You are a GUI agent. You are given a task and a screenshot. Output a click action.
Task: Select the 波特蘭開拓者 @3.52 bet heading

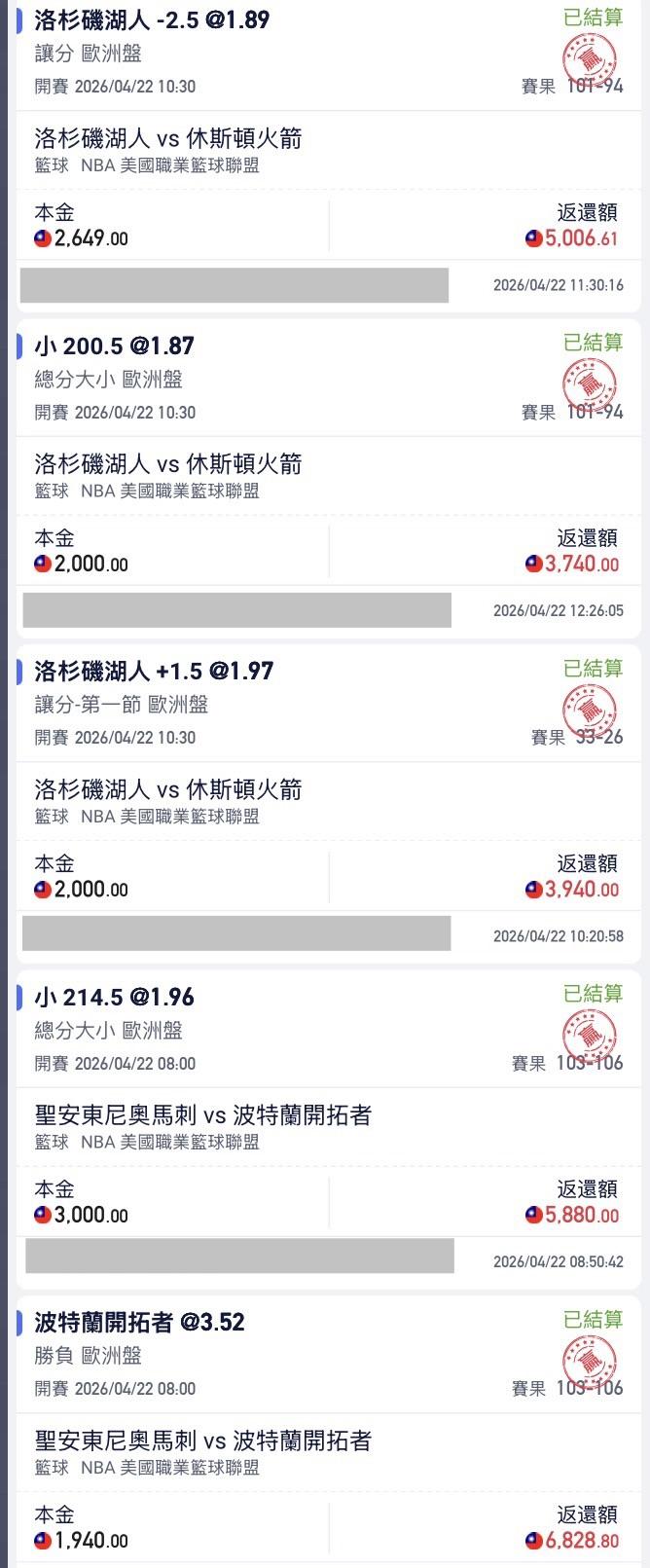click(139, 1322)
